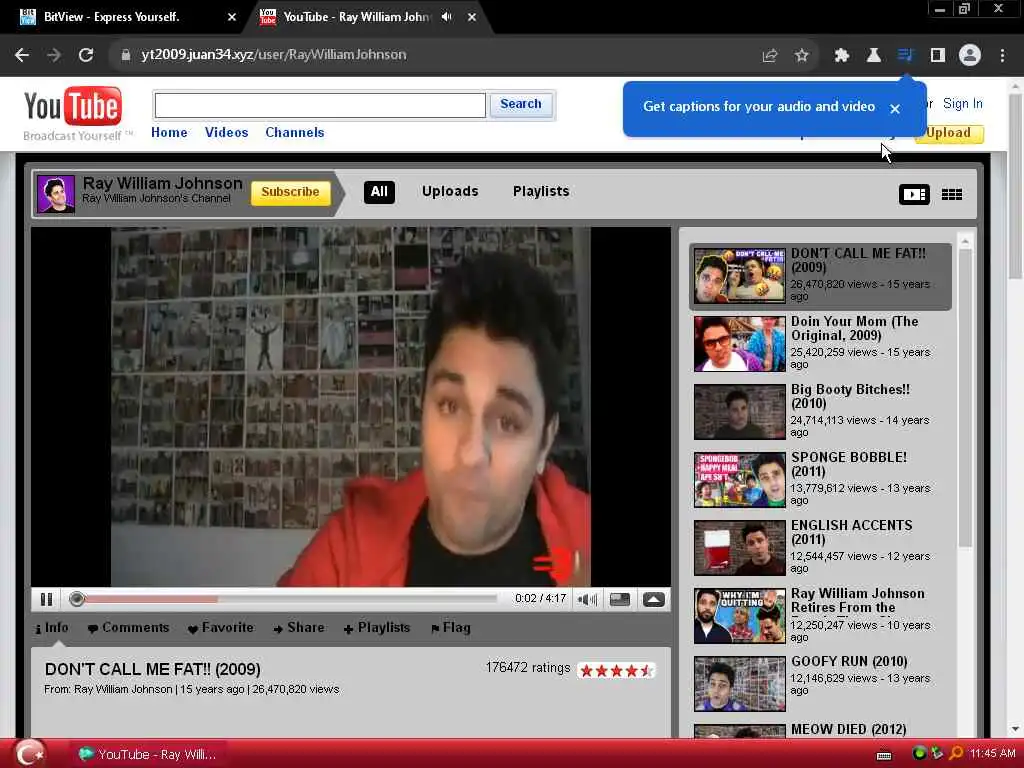Click the taskbar clock 11:45 AM
This screenshot has height=768, width=1024.
[x=993, y=754]
